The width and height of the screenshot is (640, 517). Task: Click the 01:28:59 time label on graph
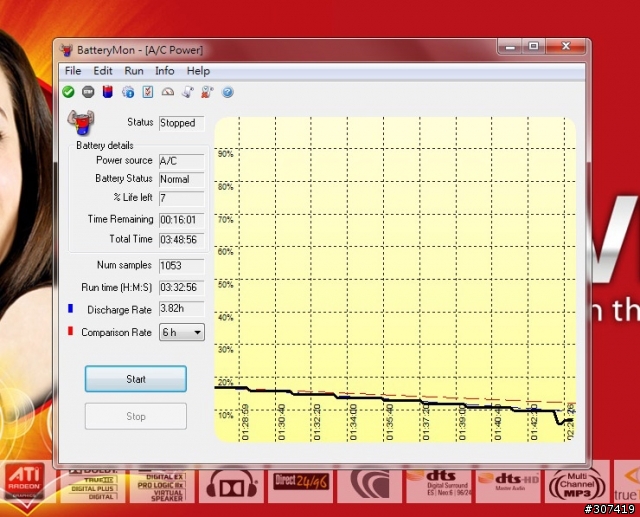pyautogui.click(x=245, y=422)
